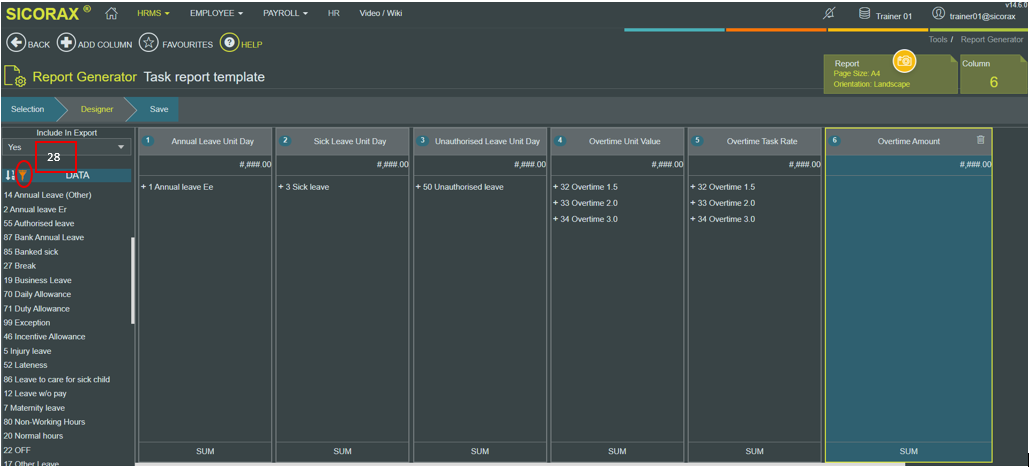The image size is (1030, 467).
Task: Select 70 Daily Allowance item
Action: pyautogui.click(x=37, y=294)
